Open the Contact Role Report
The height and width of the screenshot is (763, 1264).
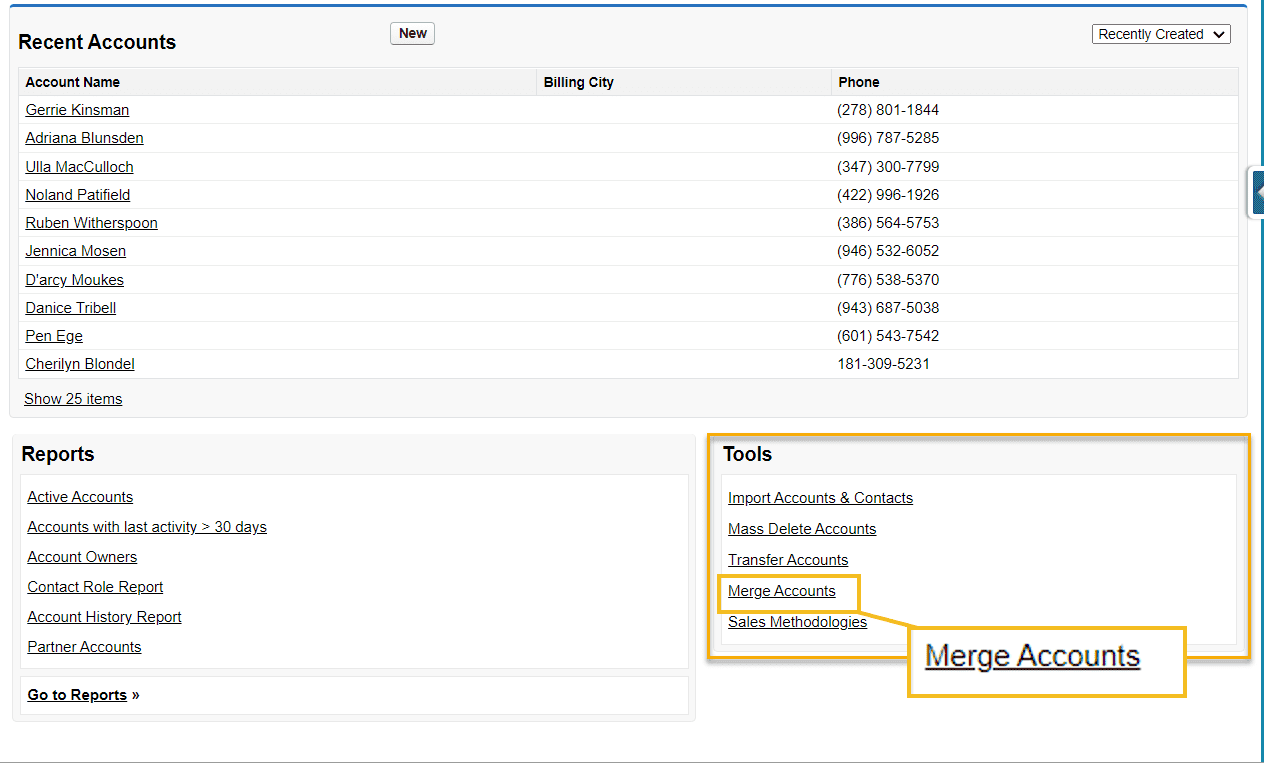(95, 586)
